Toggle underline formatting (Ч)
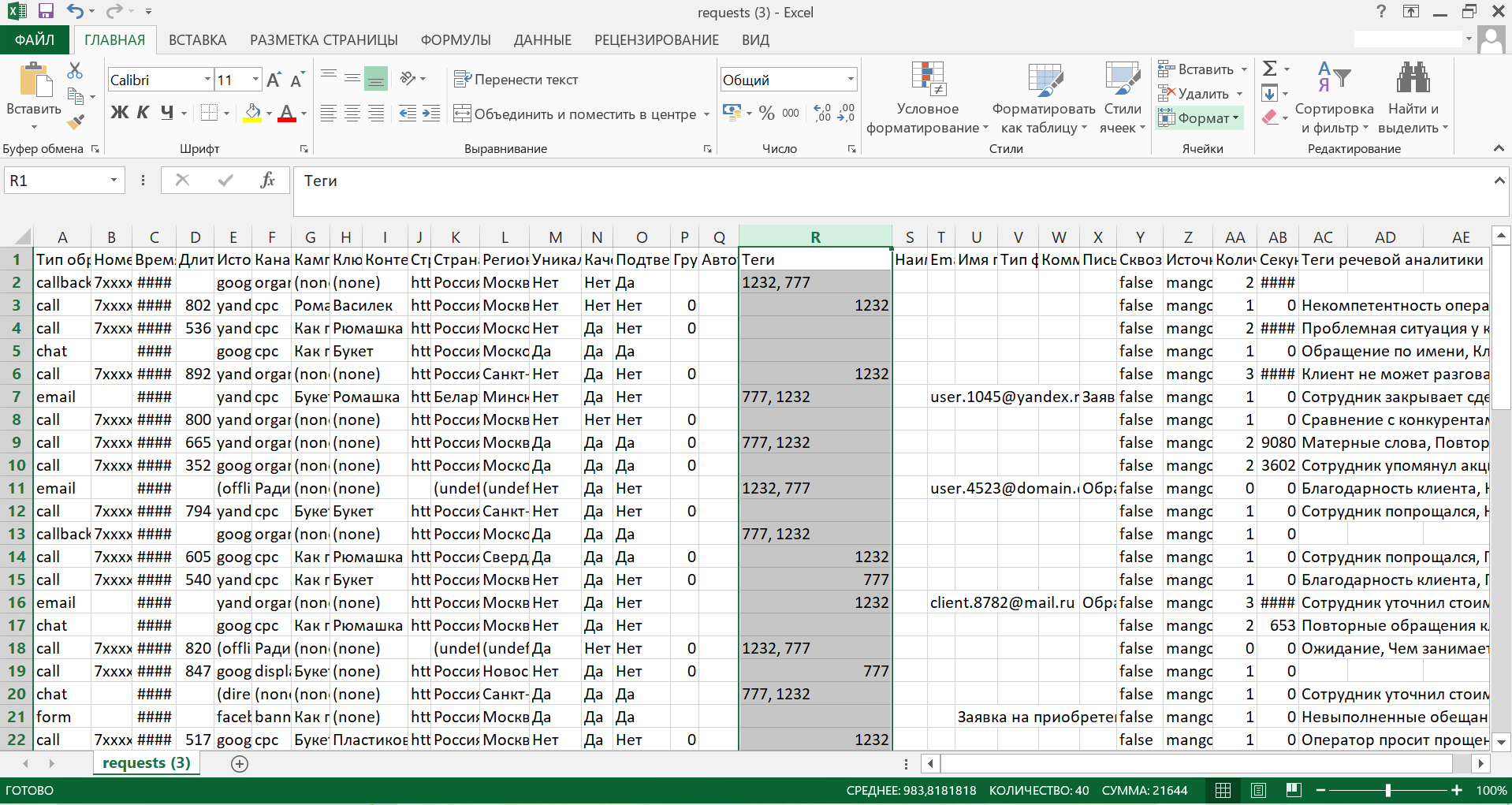This screenshot has width=1512, height=805. pos(166,113)
